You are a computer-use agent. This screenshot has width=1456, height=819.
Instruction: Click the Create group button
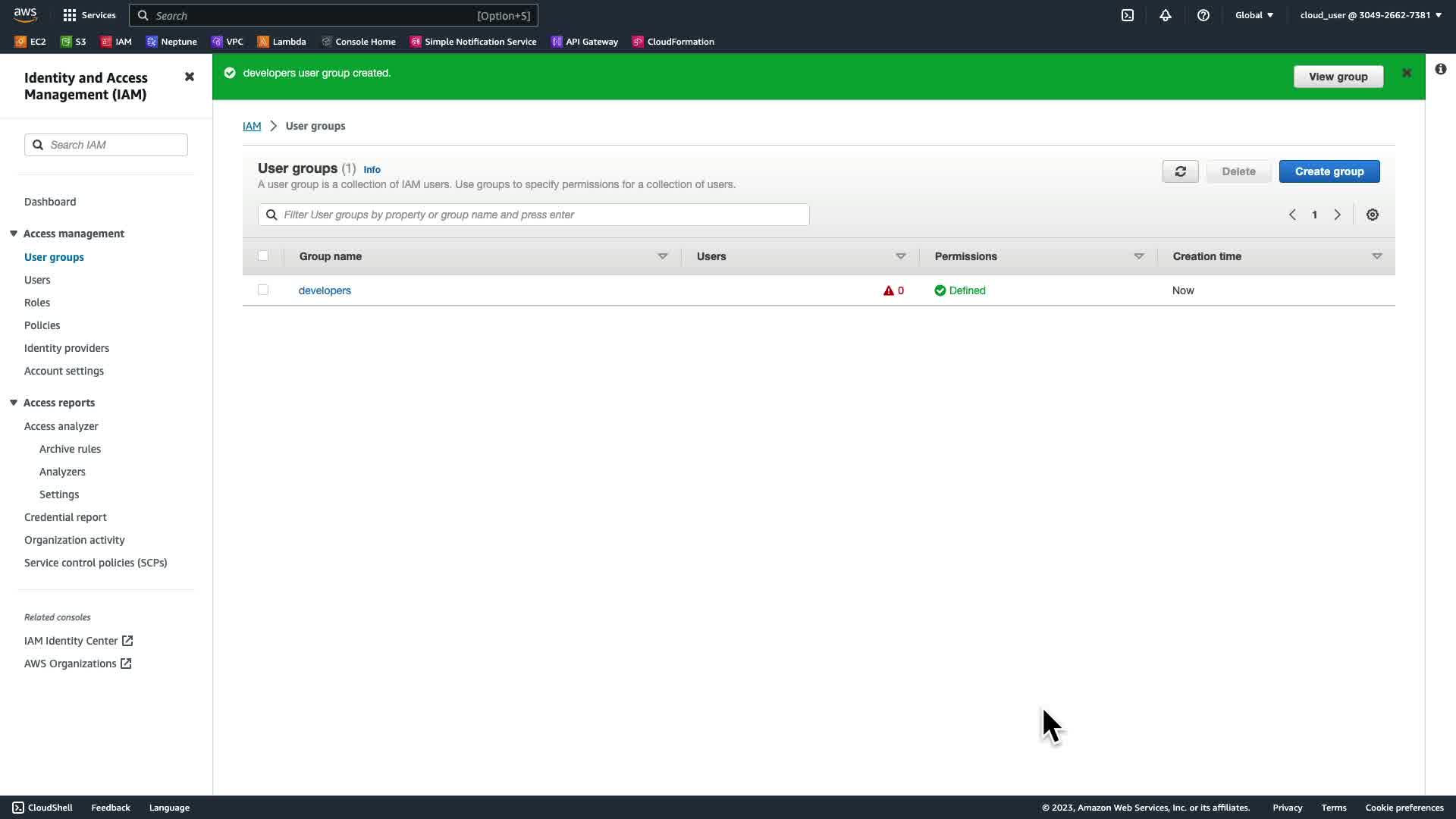point(1329,171)
